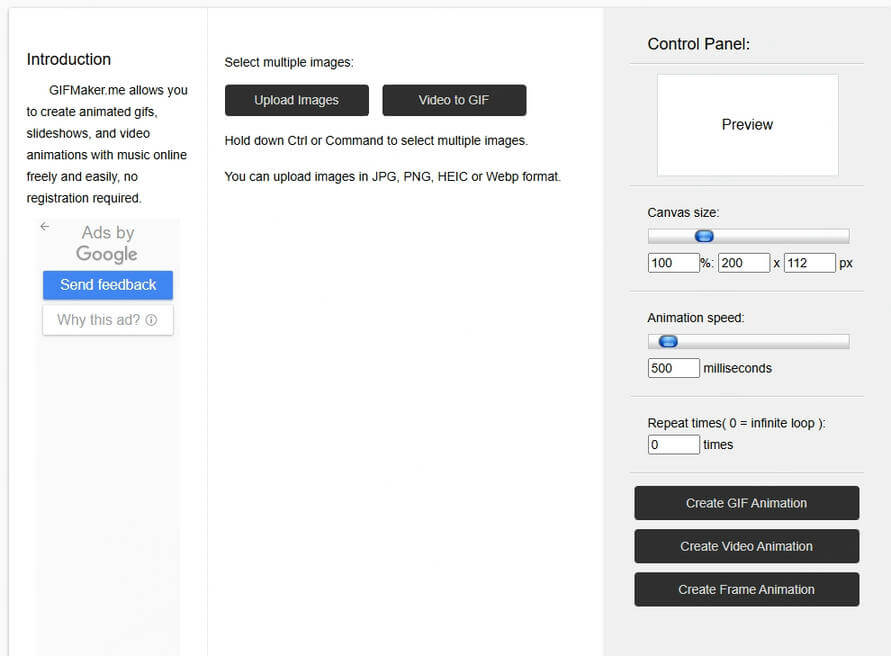Focus the Repeat times input field

click(x=673, y=444)
